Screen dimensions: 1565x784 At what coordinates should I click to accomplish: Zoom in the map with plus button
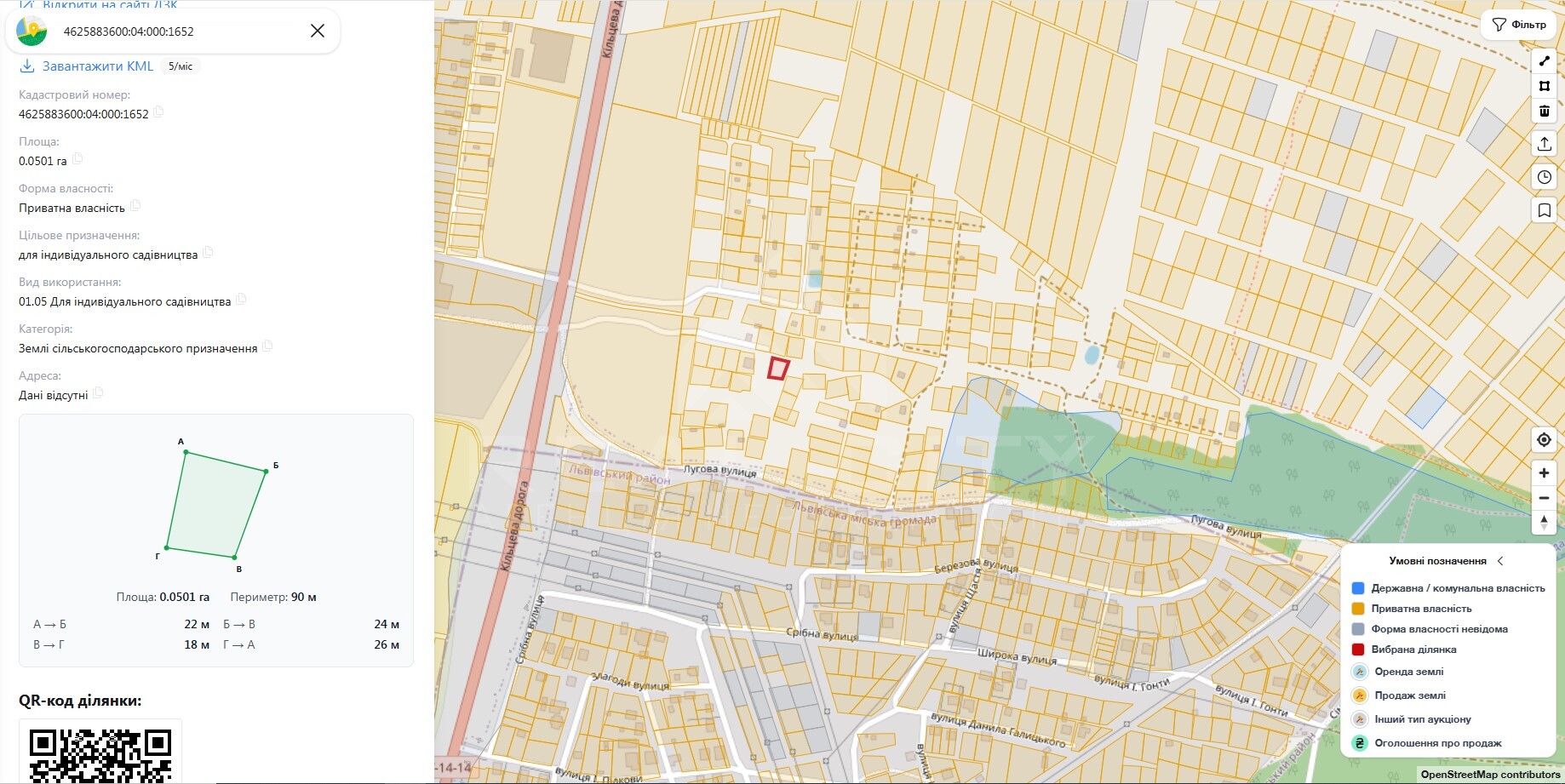click(1544, 472)
